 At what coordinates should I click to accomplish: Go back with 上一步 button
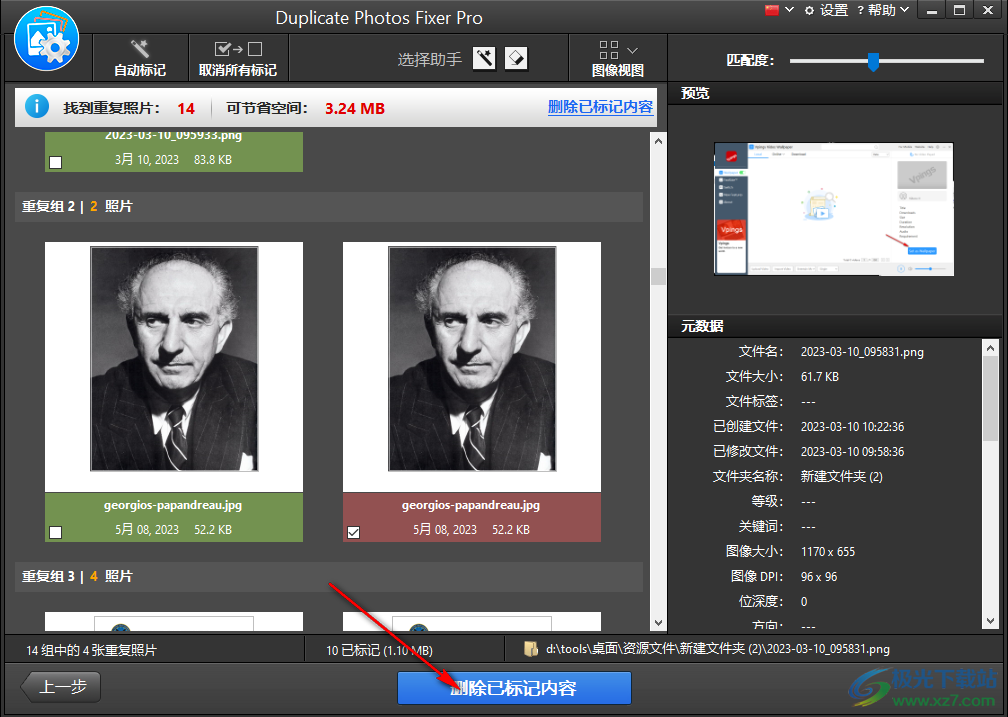click(x=62, y=687)
